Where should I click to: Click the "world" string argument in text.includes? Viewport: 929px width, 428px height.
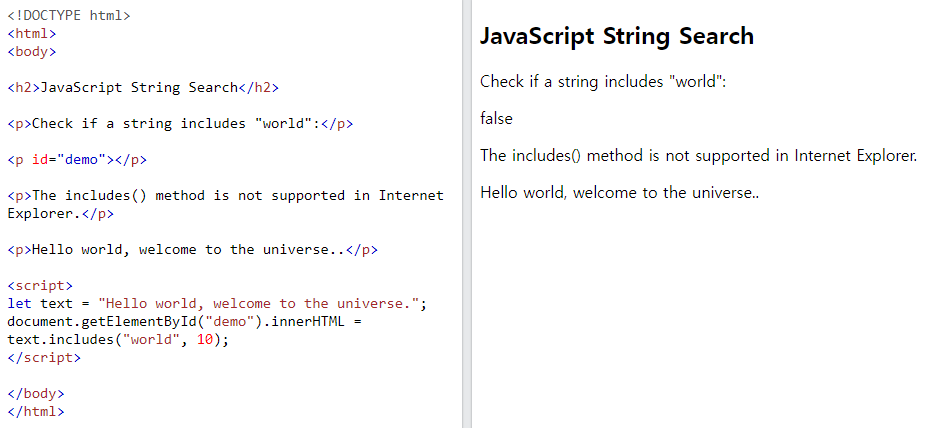tap(152, 340)
